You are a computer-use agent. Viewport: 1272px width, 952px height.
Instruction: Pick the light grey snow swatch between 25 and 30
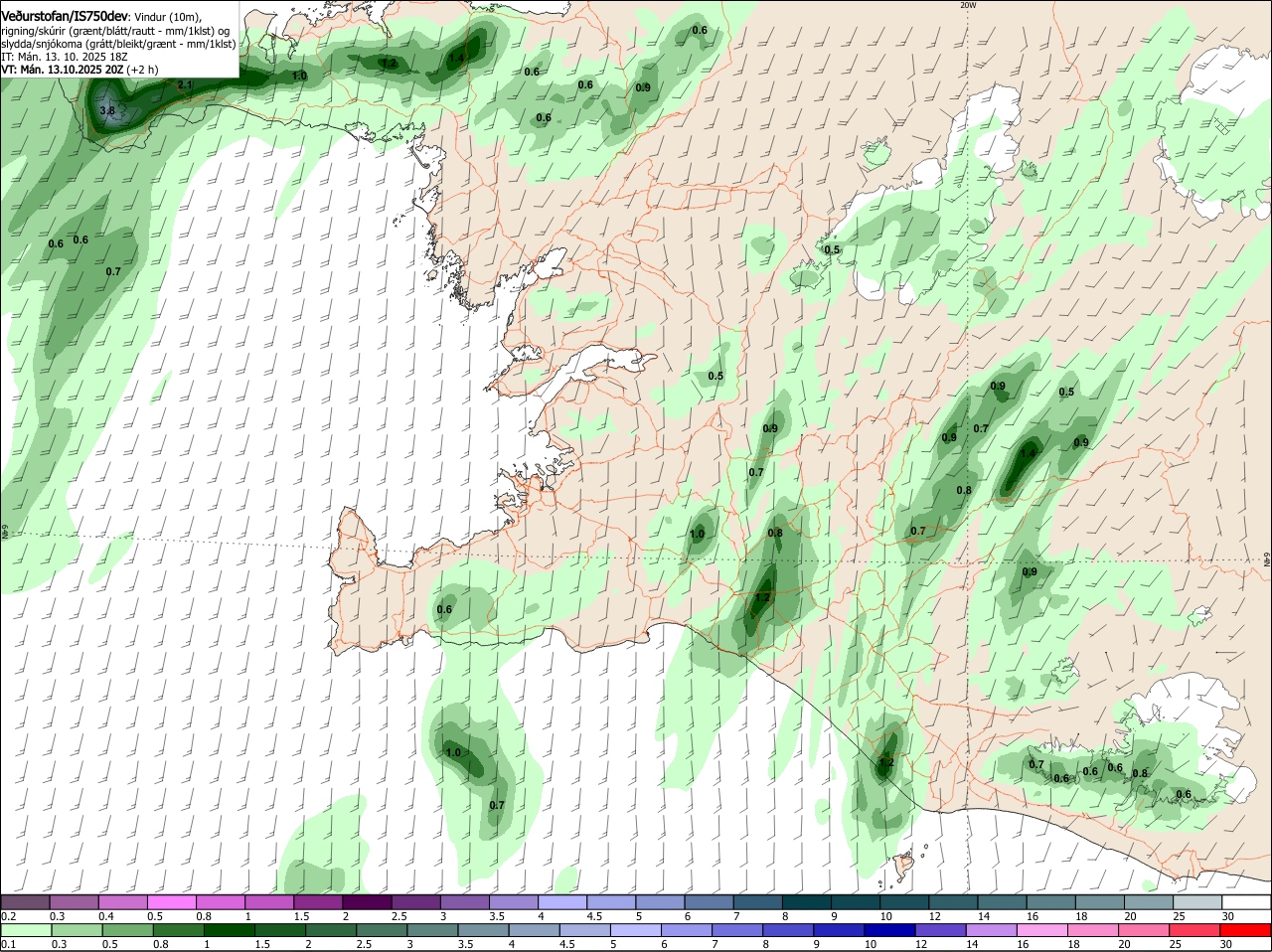pos(1197,902)
